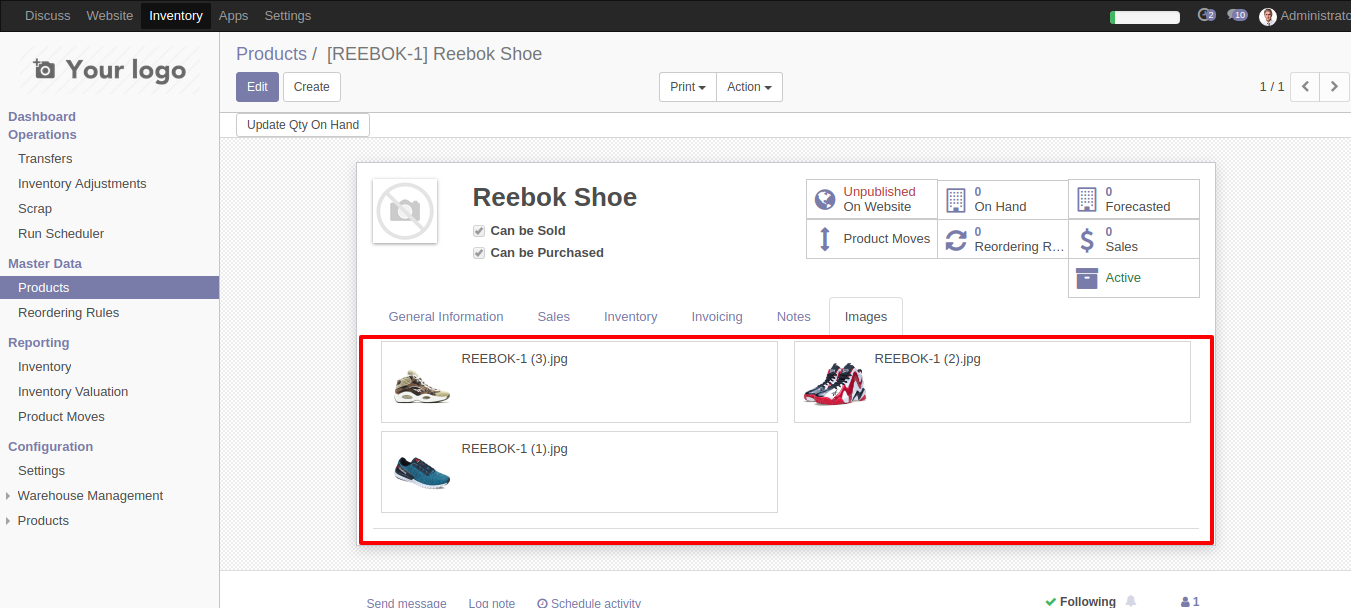The width and height of the screenshot is (1351, 608).
Task: Toggle the Can be Purchased checkbox
Action: pyautogui.click(x=479, y=253)
